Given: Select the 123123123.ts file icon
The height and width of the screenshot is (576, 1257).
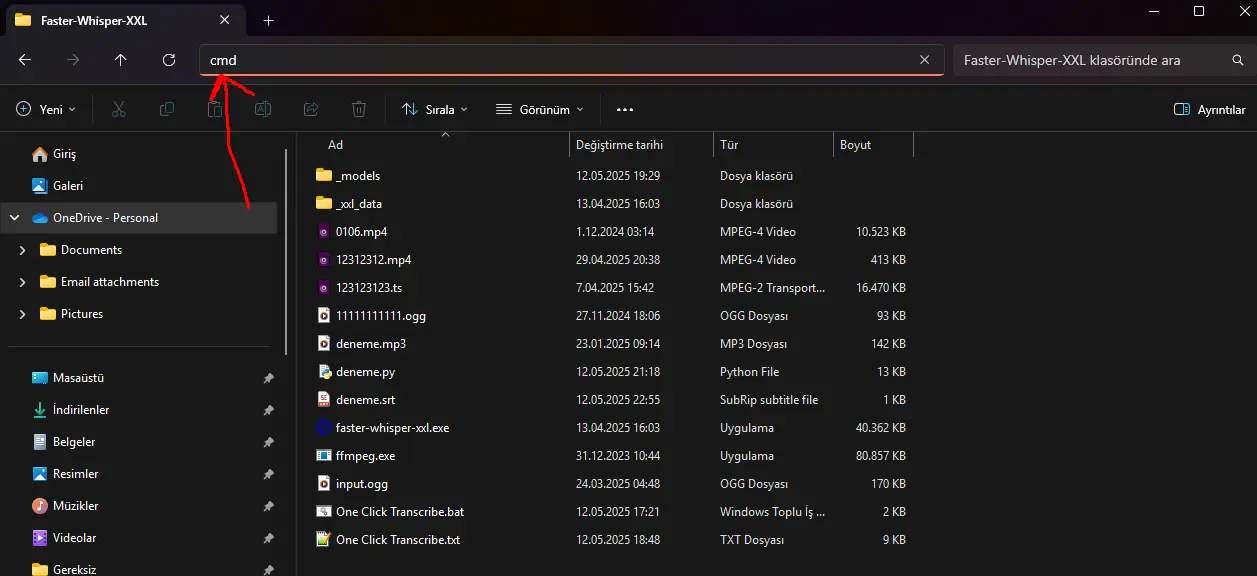Looking at the screenshot, I should (323, 287).
